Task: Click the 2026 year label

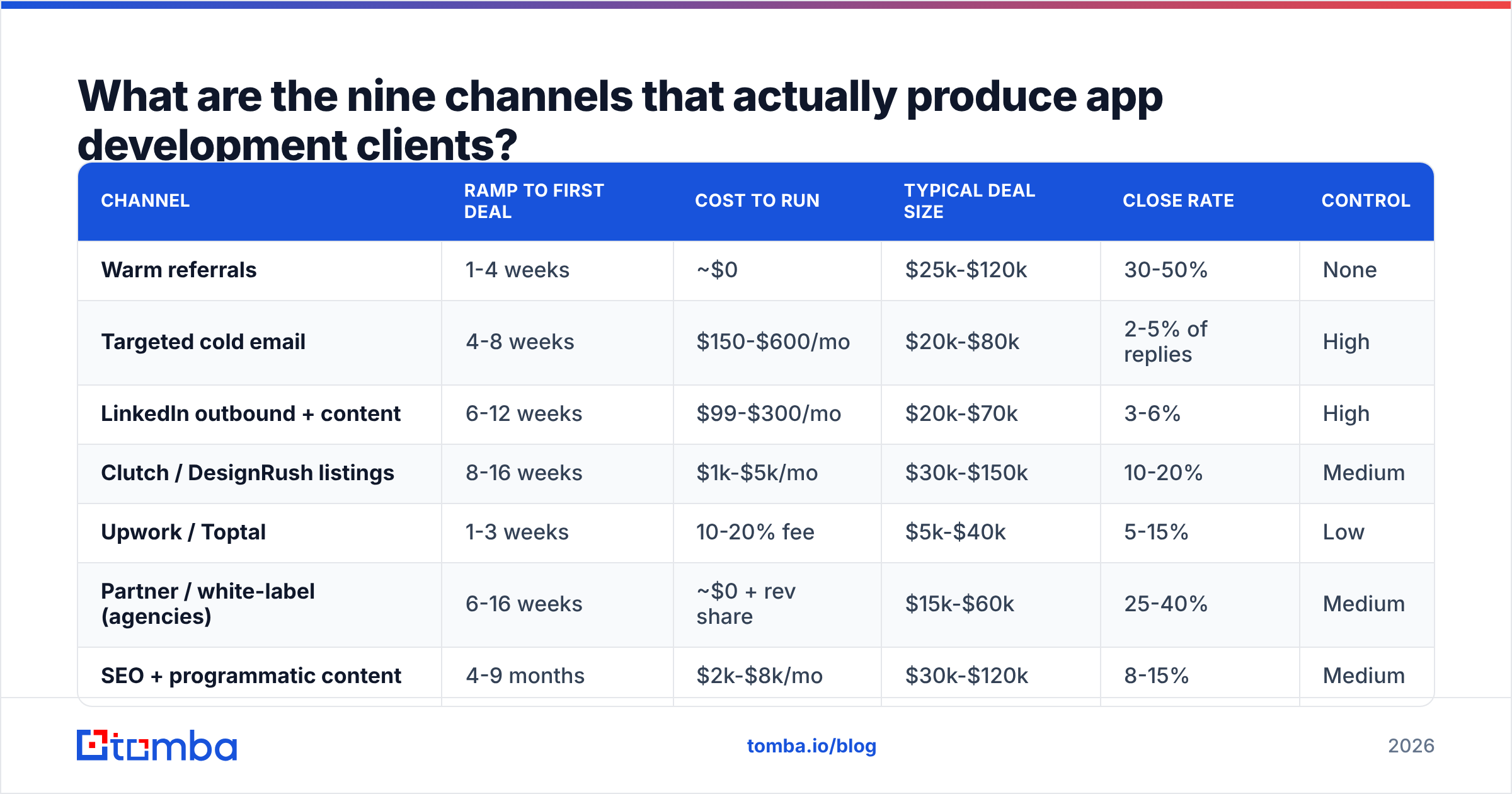Action: pyautogui.click(x=1411, y=746)
